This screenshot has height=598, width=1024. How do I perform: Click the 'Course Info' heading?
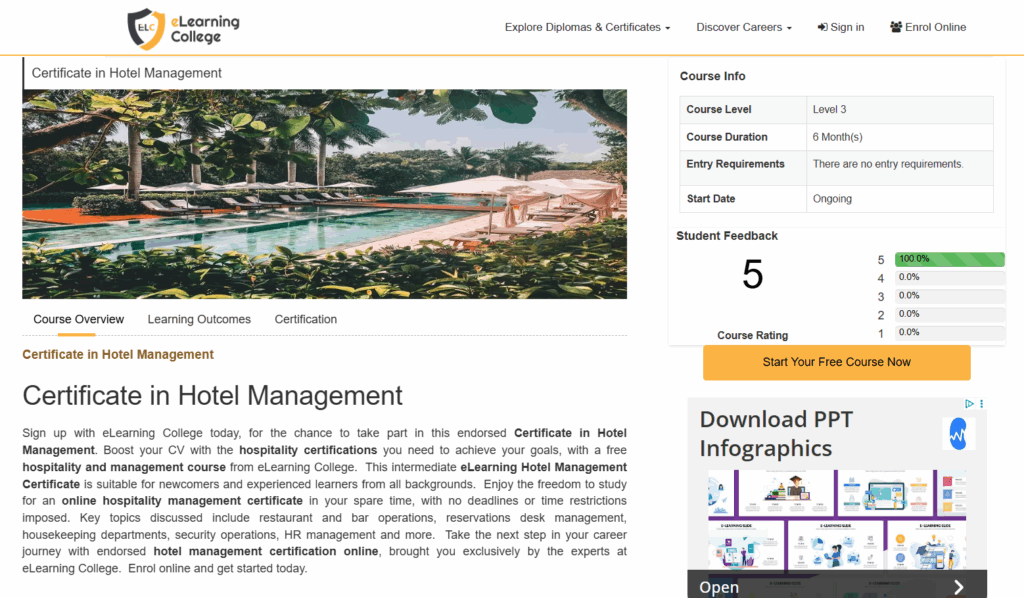click(712, 76)
